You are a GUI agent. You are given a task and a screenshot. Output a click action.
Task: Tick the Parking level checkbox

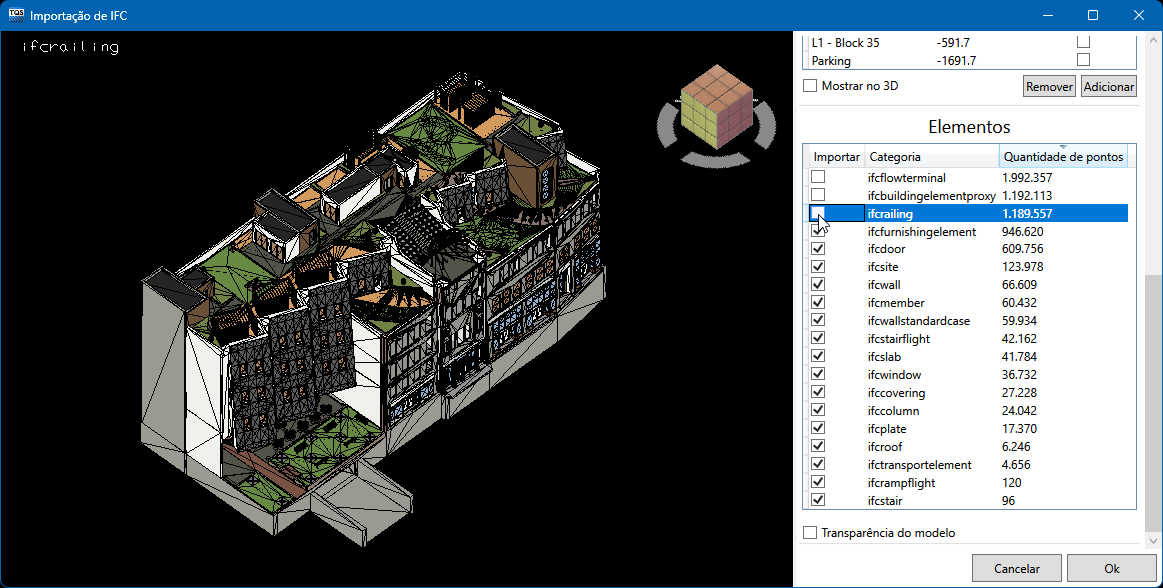coord(1083,60)
